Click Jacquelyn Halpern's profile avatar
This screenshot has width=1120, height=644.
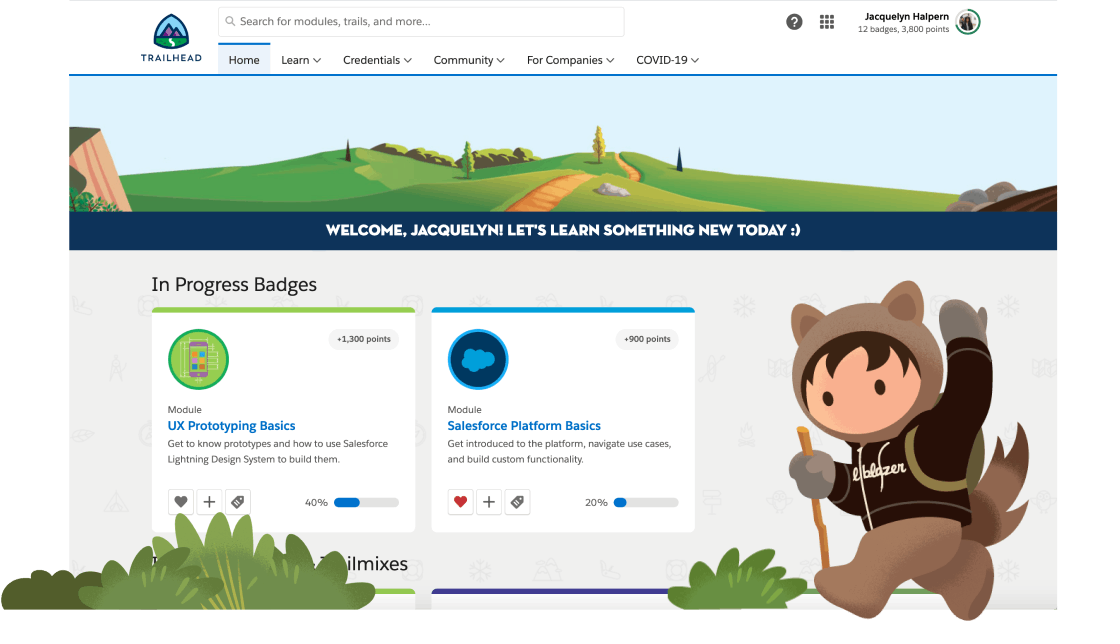[x=968, y=22]
